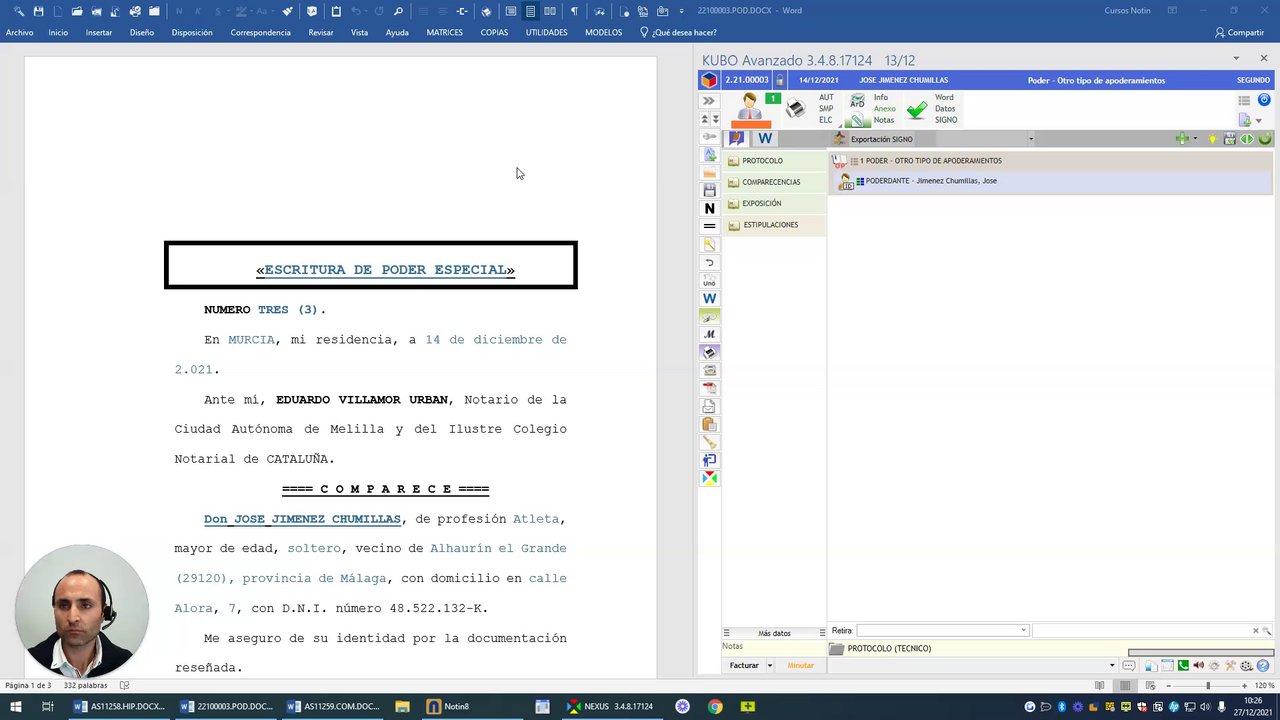Viewport: 1280px width, 720px height.
Task: Click the search magnifier icon in Word toolbar
Action: (x=398, y=11)
